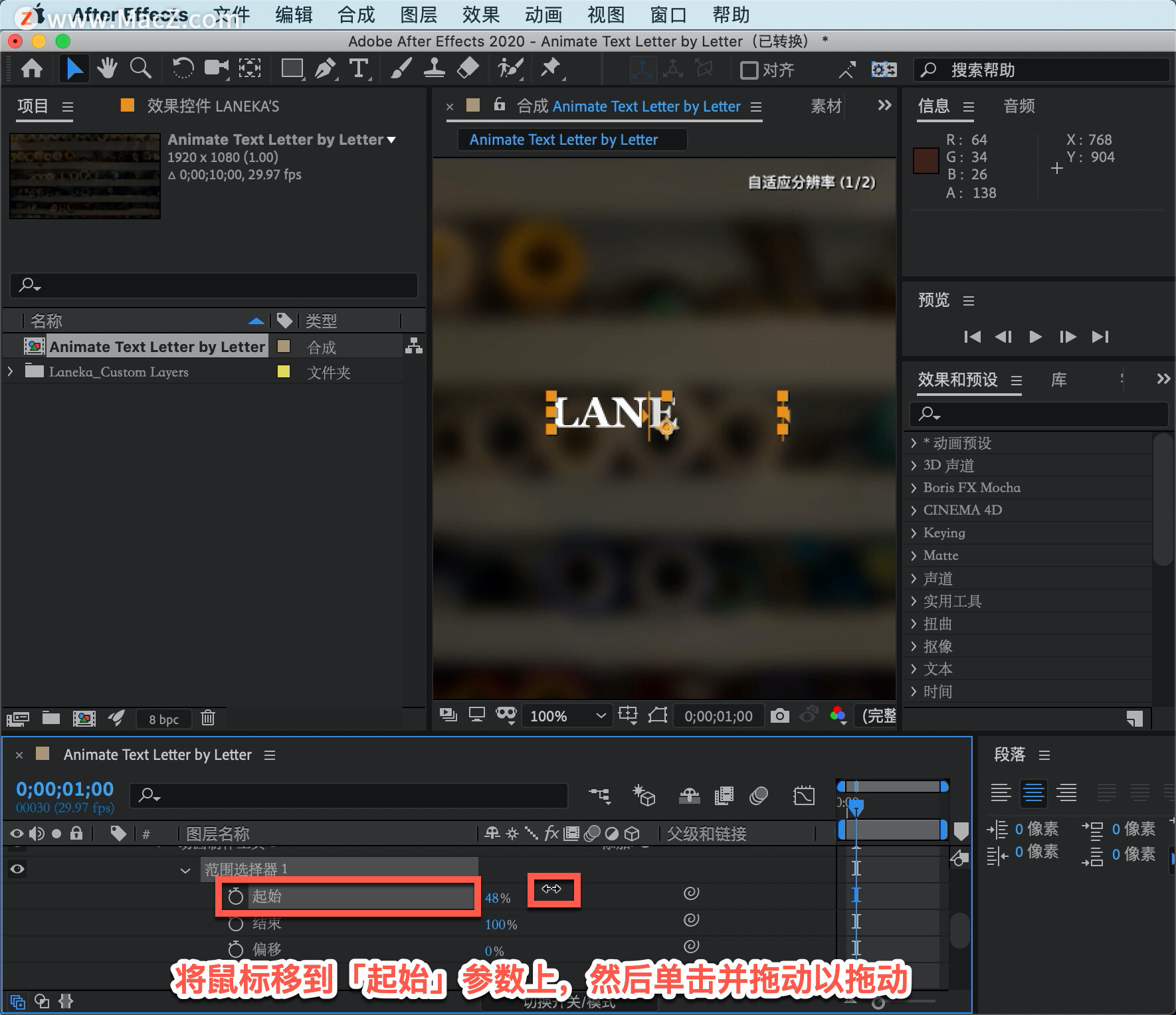Screen dimensions: 1176x1015
Task: Click the snapshot camera icon in the viewer
Action: click(780, 715)
